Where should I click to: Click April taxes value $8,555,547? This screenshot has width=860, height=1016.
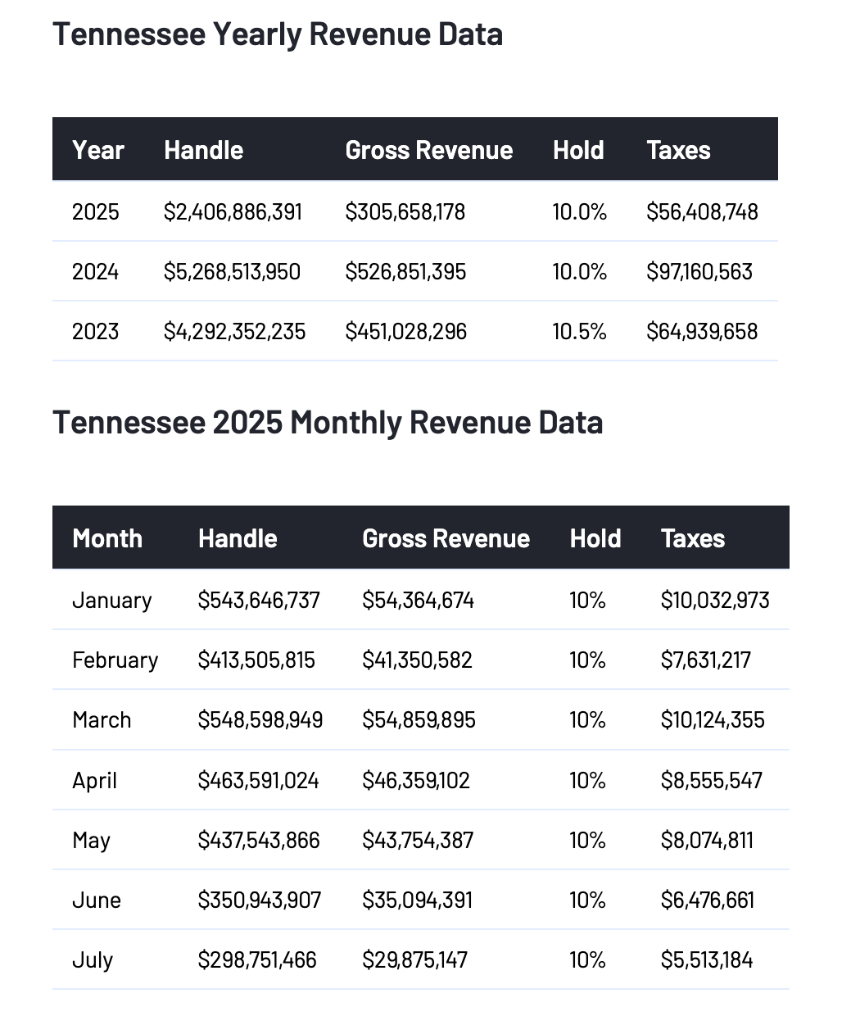[x=711, y=780]
